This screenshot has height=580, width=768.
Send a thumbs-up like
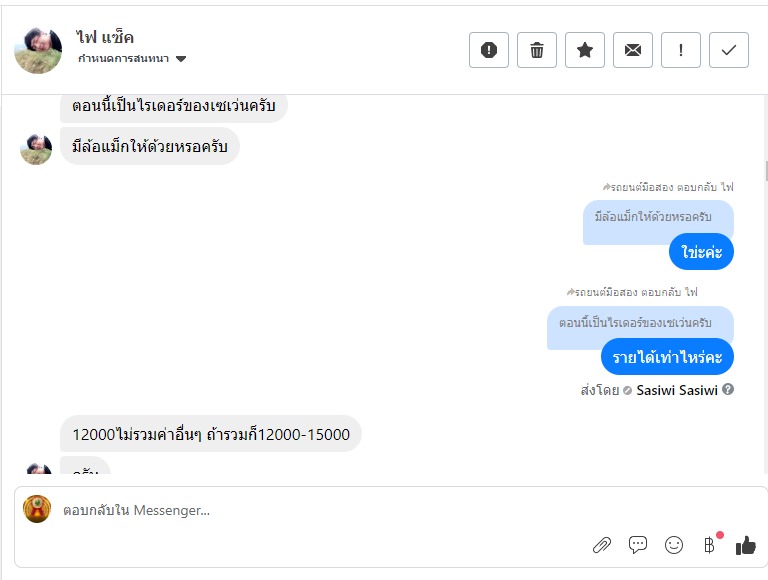[746, 545]
